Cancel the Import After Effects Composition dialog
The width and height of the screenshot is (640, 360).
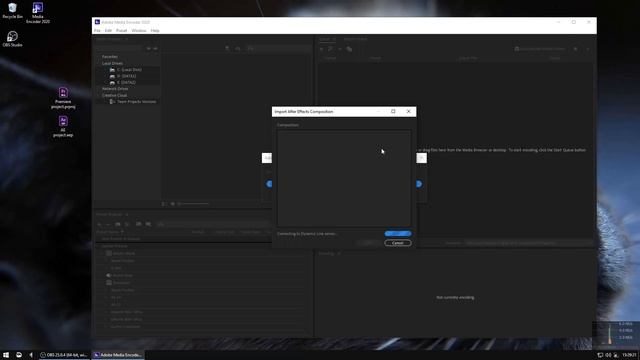pyautogui.click(x=398, y=243)
